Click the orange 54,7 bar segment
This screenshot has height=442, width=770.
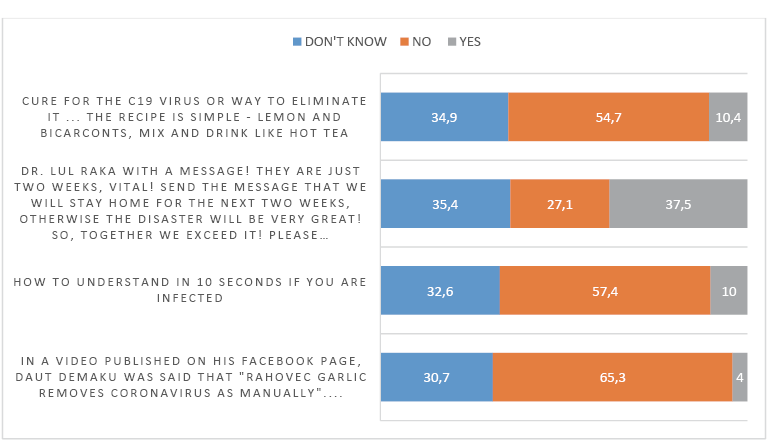pos(609,118)
